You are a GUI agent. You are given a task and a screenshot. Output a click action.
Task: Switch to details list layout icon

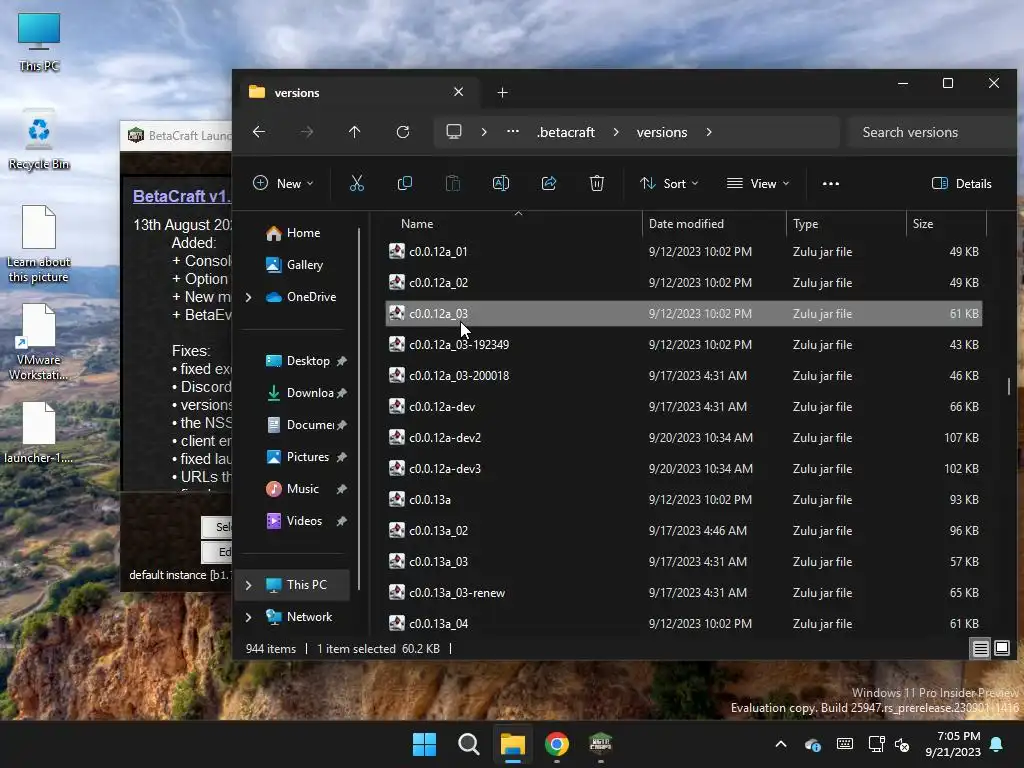point(980,648)
